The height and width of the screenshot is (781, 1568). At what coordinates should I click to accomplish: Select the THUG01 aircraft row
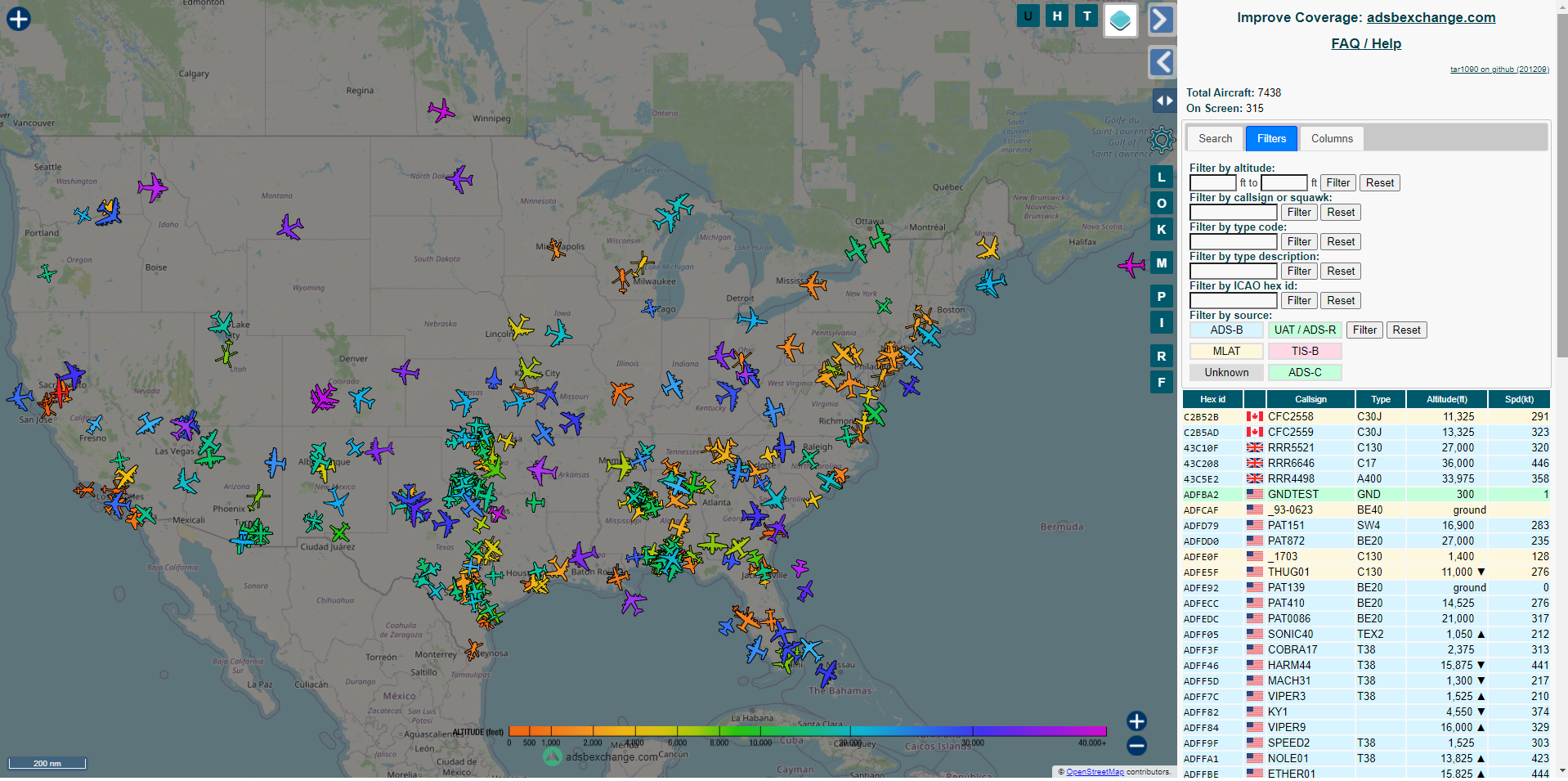coord(1366,572)
